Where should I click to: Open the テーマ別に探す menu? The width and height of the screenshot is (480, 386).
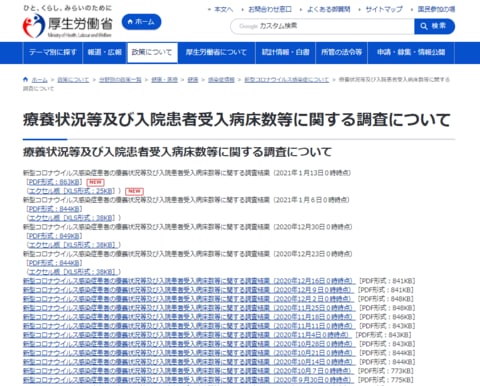click(53, 52)
